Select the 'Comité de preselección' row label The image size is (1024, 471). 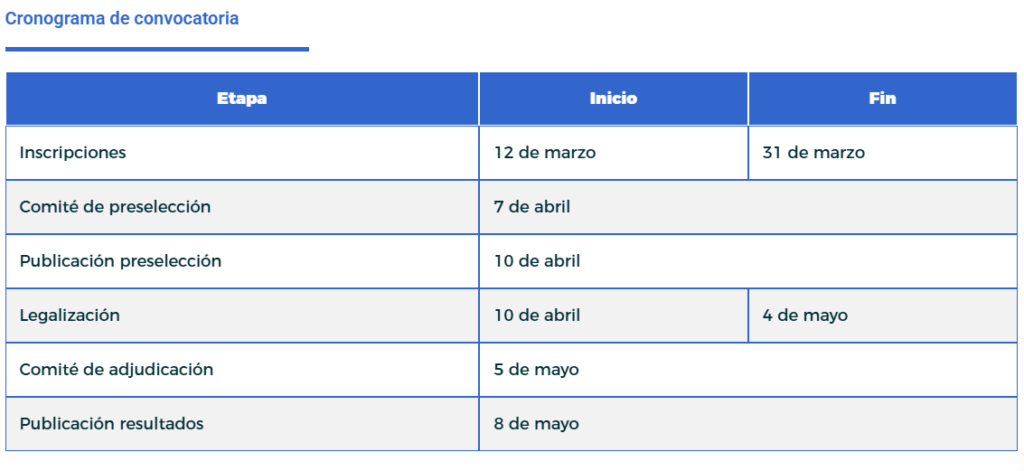point(115,207)
